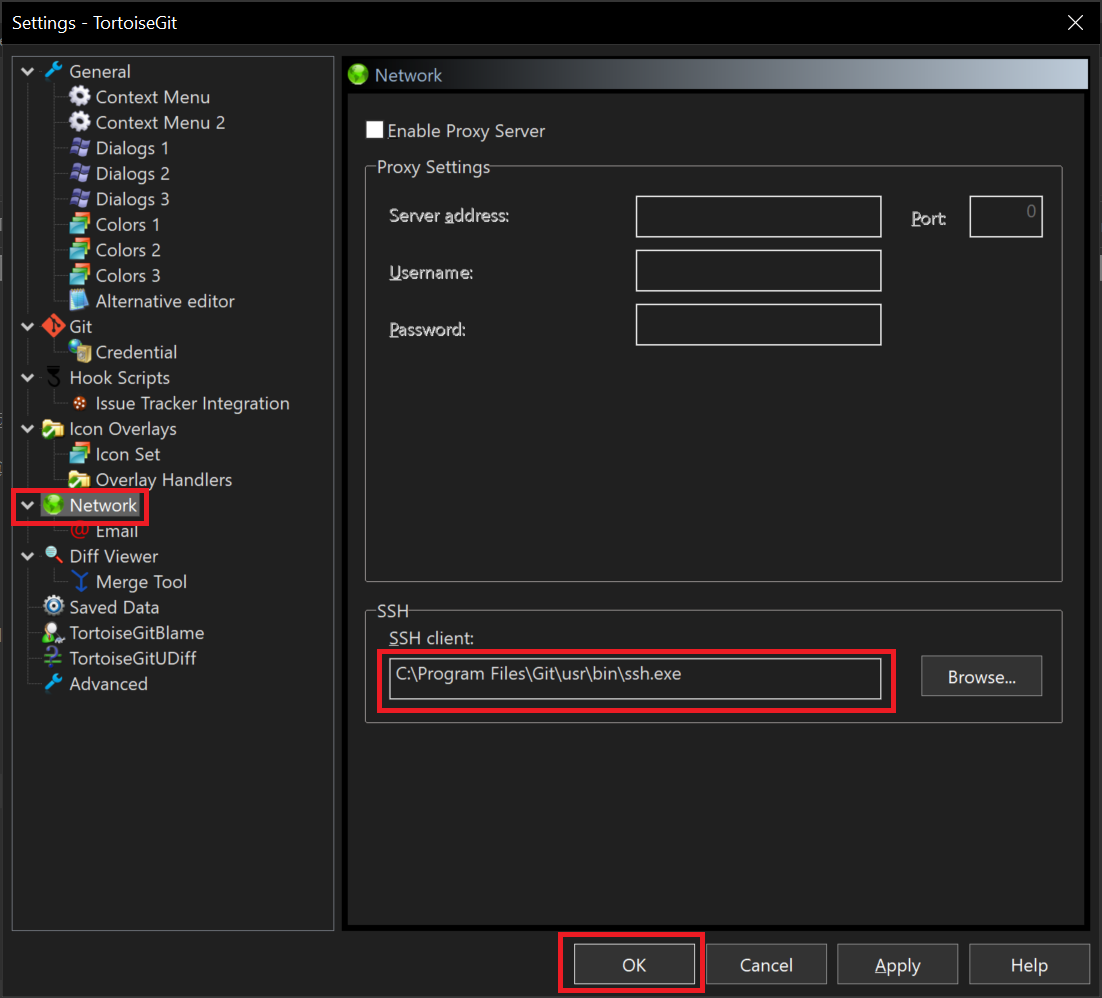Collapse the Network tree node
1102x998 pixels.
coord(27,505)
